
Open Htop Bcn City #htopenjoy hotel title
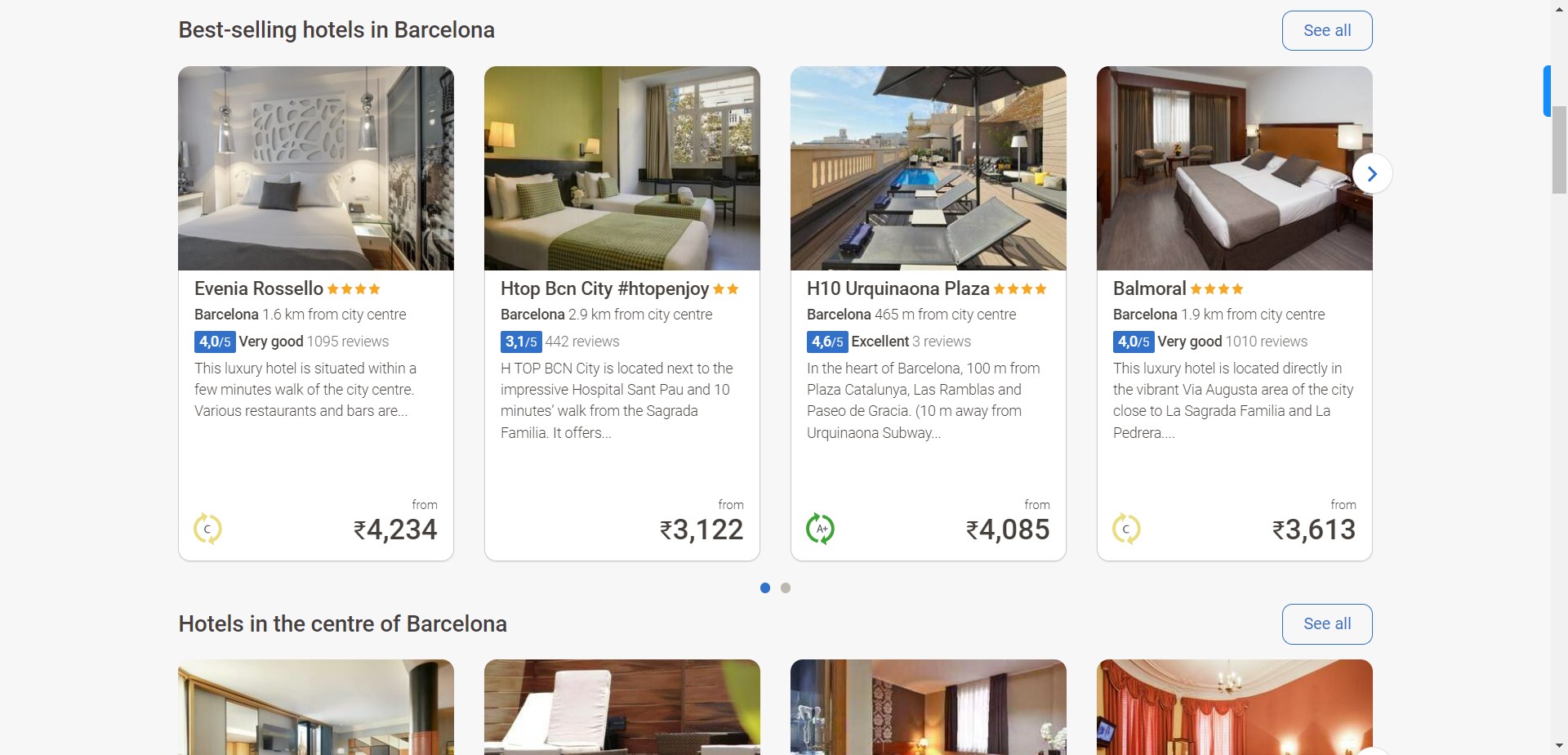[604, 288]
